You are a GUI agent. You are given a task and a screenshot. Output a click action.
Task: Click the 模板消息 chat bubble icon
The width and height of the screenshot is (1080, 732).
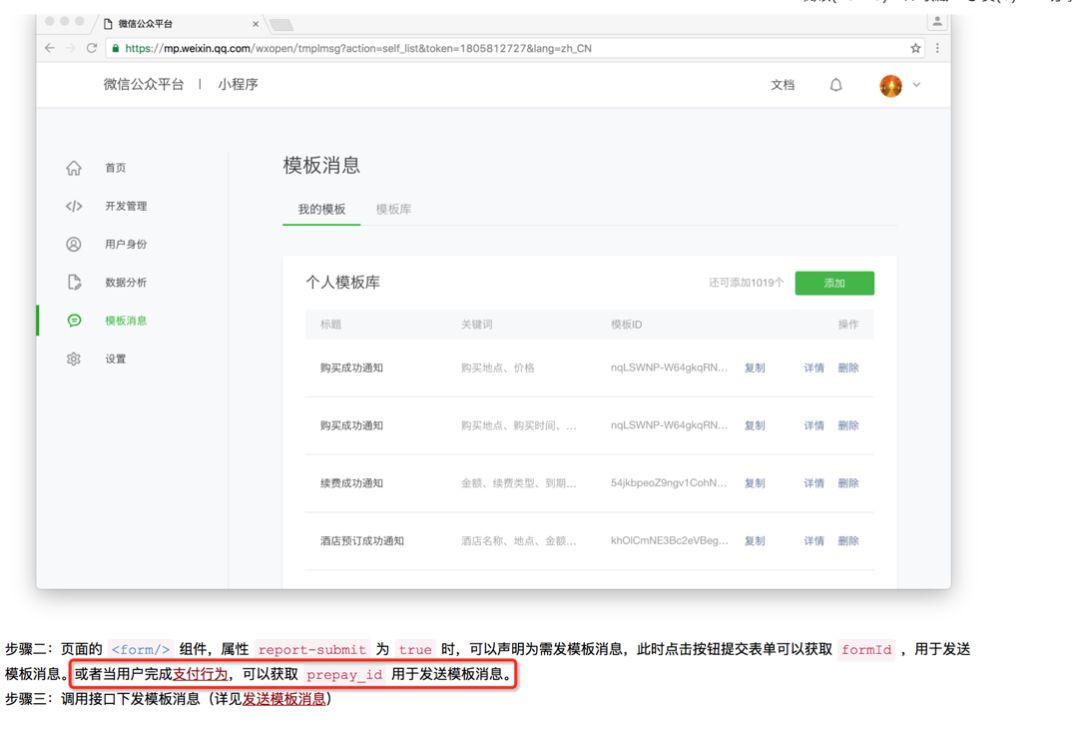tap(74, 320)
